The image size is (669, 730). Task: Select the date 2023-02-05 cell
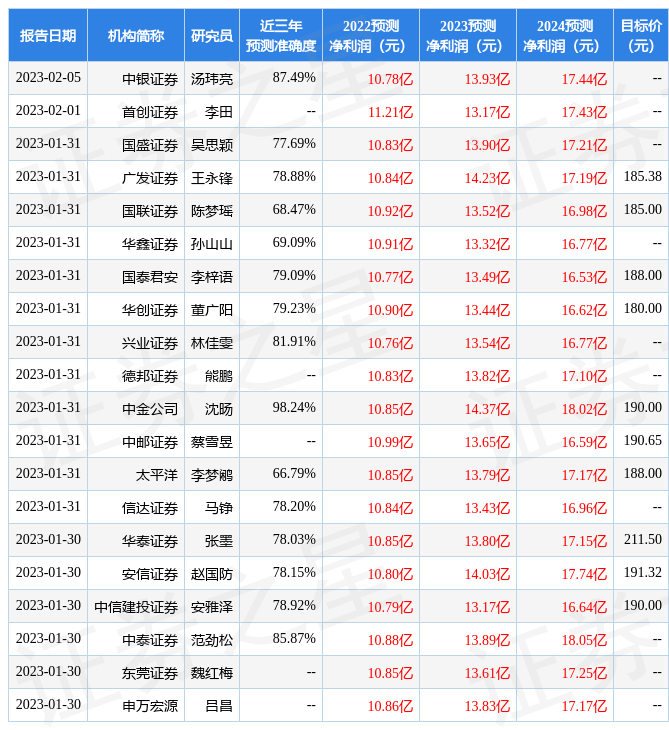click(x=48, y=78)
